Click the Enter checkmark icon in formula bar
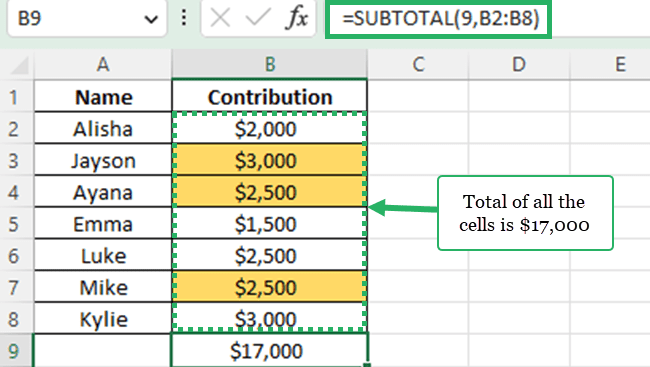650x367 pixels. point(258,18)
